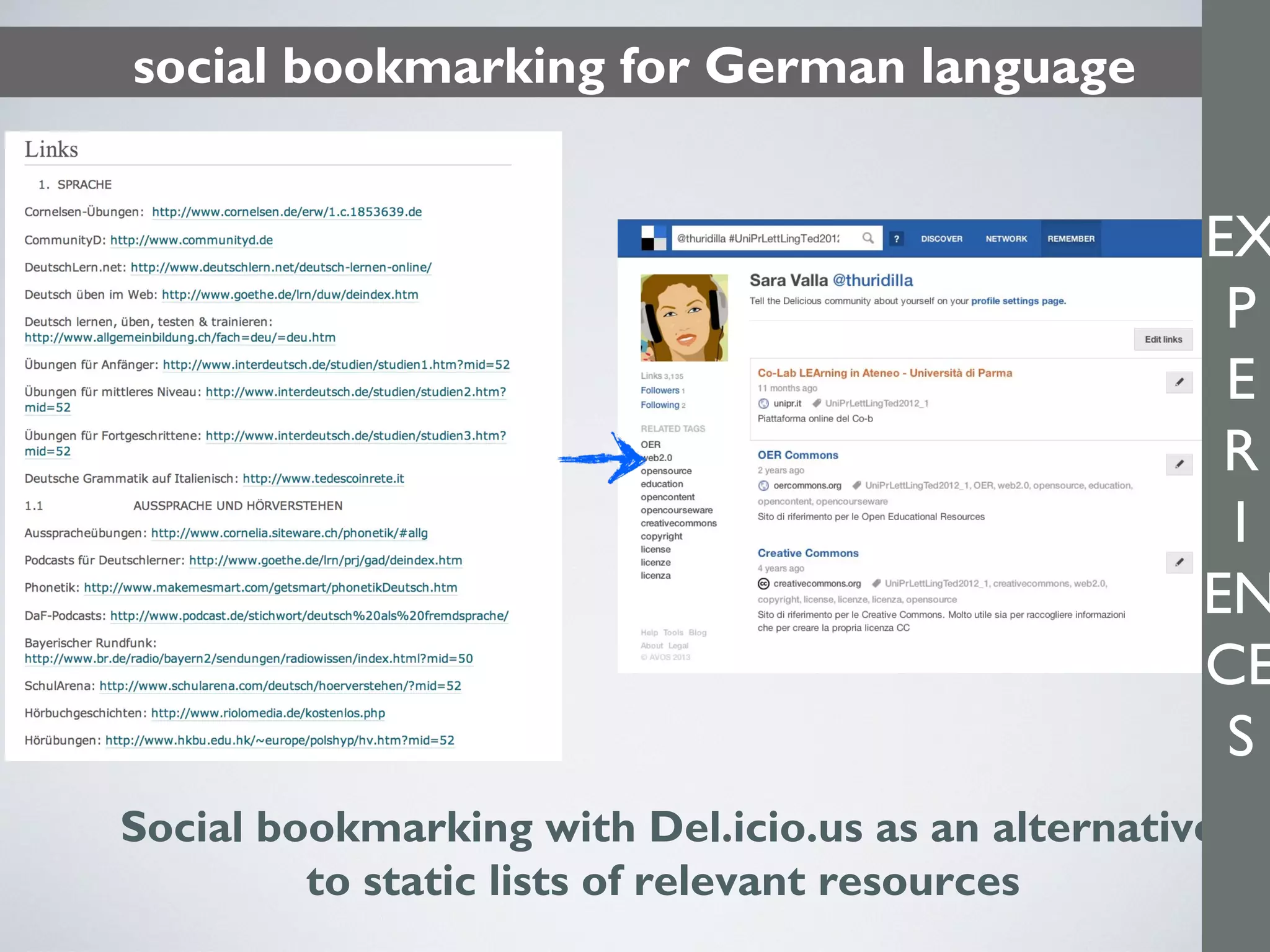
Task: Open the profile settings page link
Action: pos(1018,301)
